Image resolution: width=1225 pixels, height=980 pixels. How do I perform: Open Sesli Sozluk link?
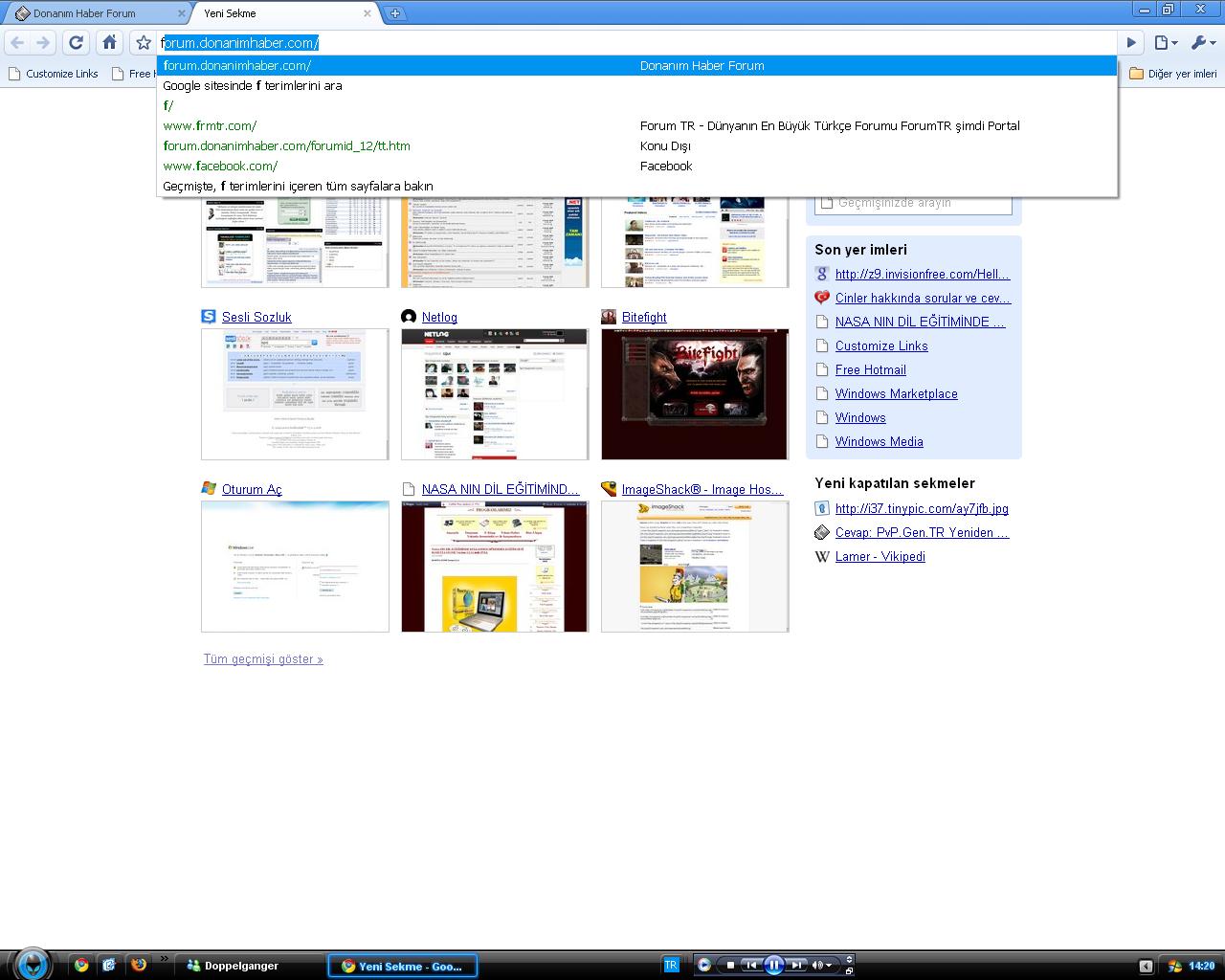coord(256,317)
